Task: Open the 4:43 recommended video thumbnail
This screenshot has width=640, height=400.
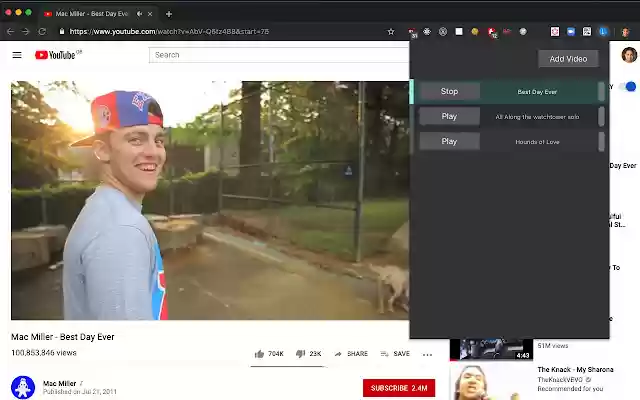Action: (491, 349)
